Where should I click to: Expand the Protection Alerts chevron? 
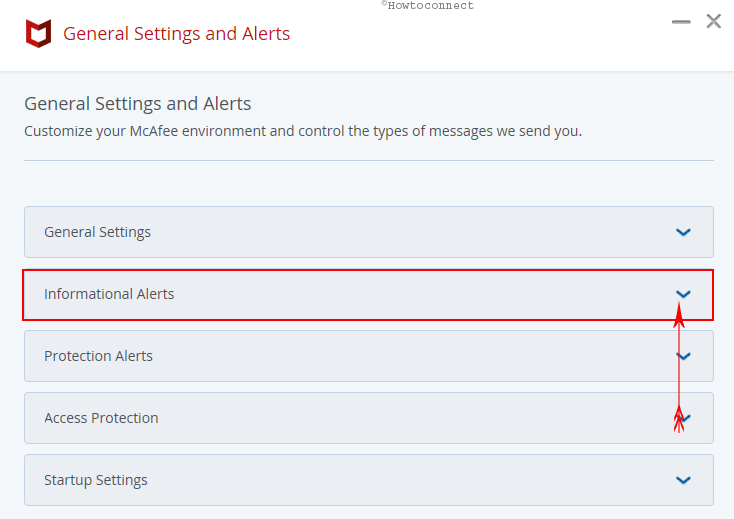pyautogui.click(x=683, y=356)
